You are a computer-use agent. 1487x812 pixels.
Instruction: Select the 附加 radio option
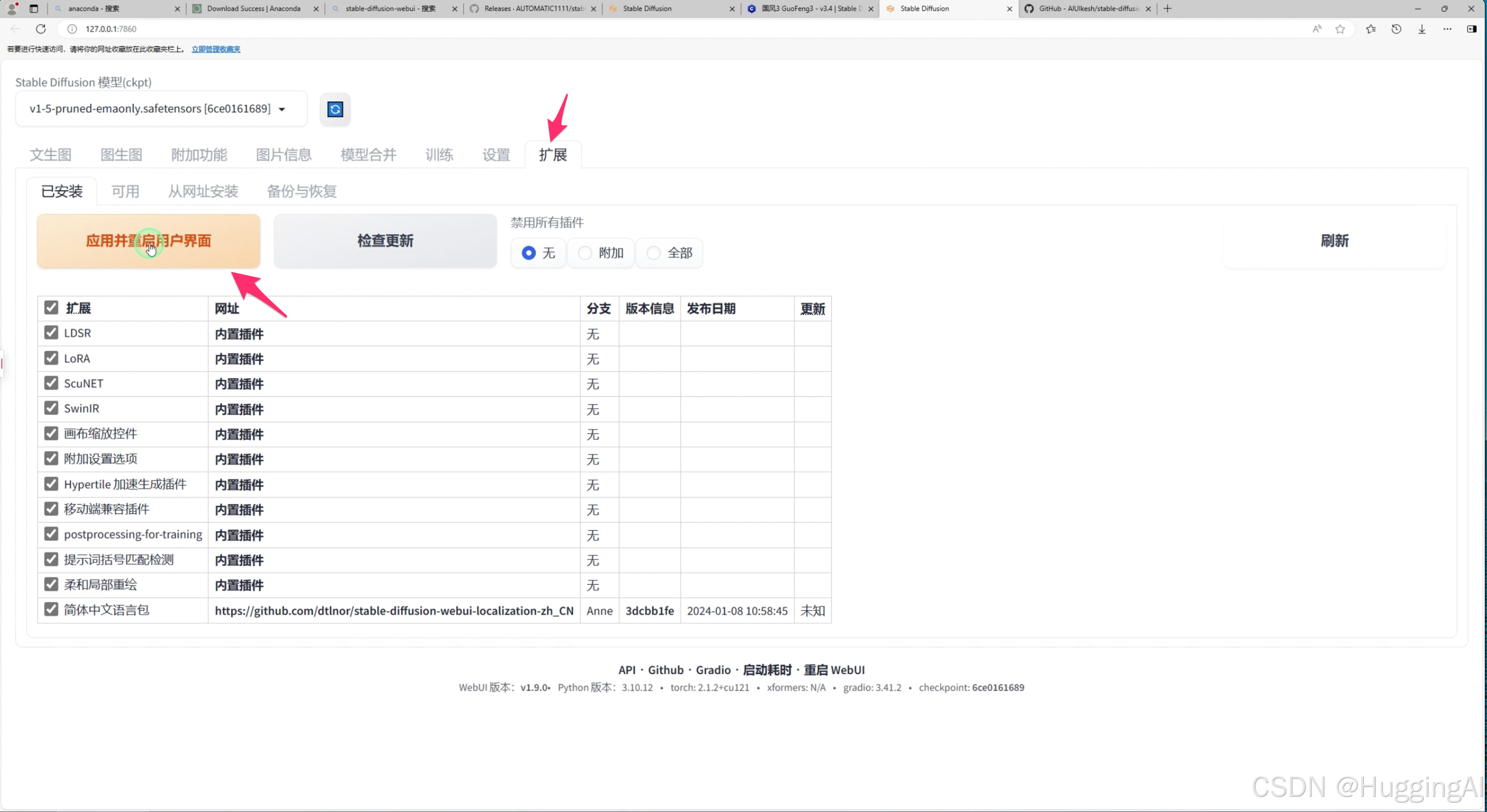[x=585, y=253]
